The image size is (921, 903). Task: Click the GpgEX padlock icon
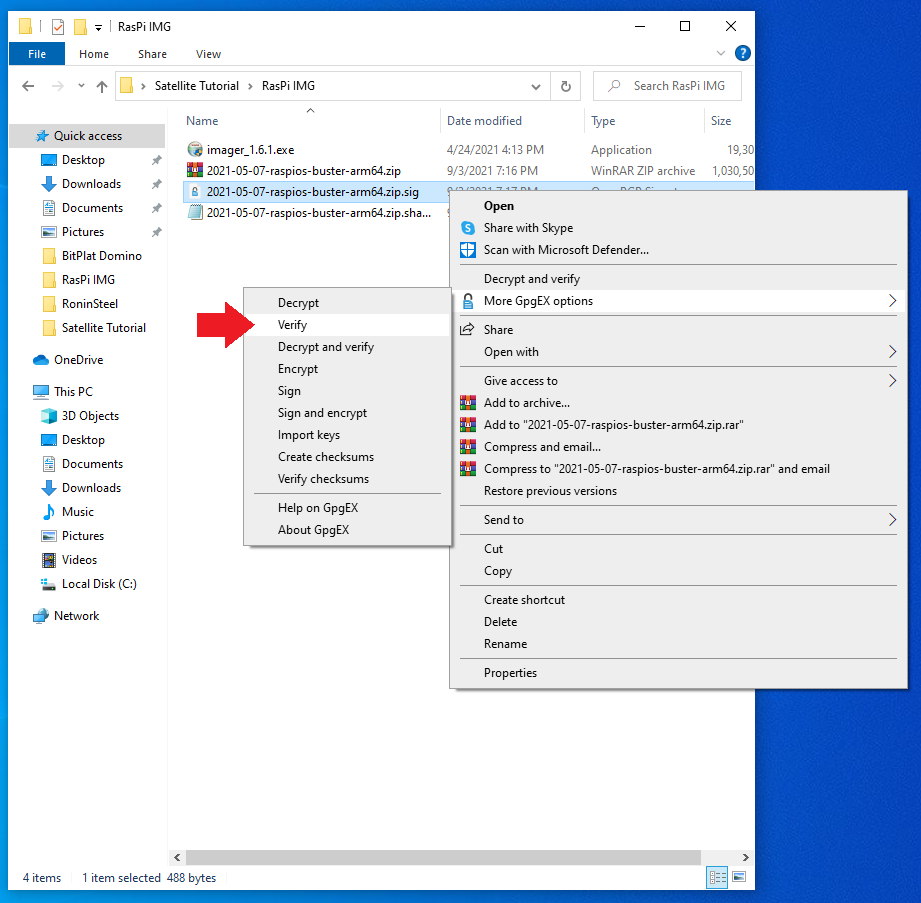click(467, 301)
